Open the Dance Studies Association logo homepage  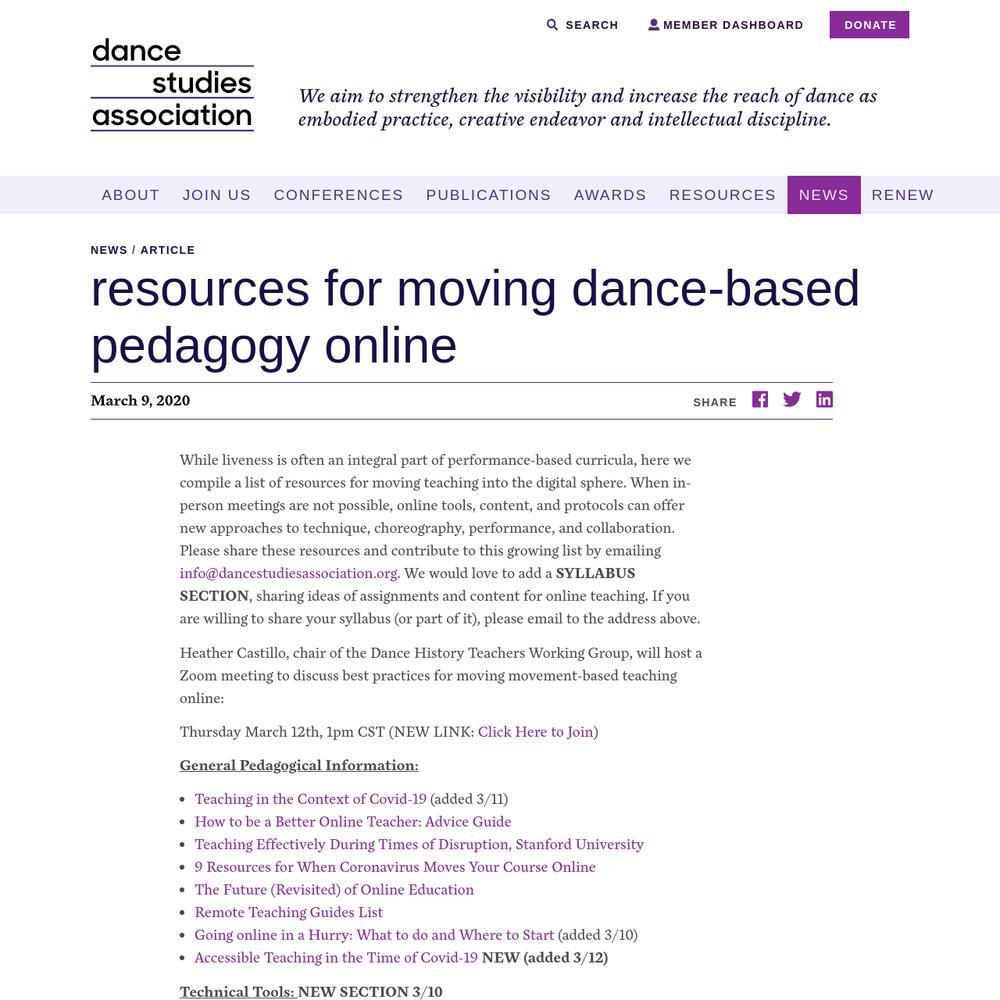click(172, 85)
